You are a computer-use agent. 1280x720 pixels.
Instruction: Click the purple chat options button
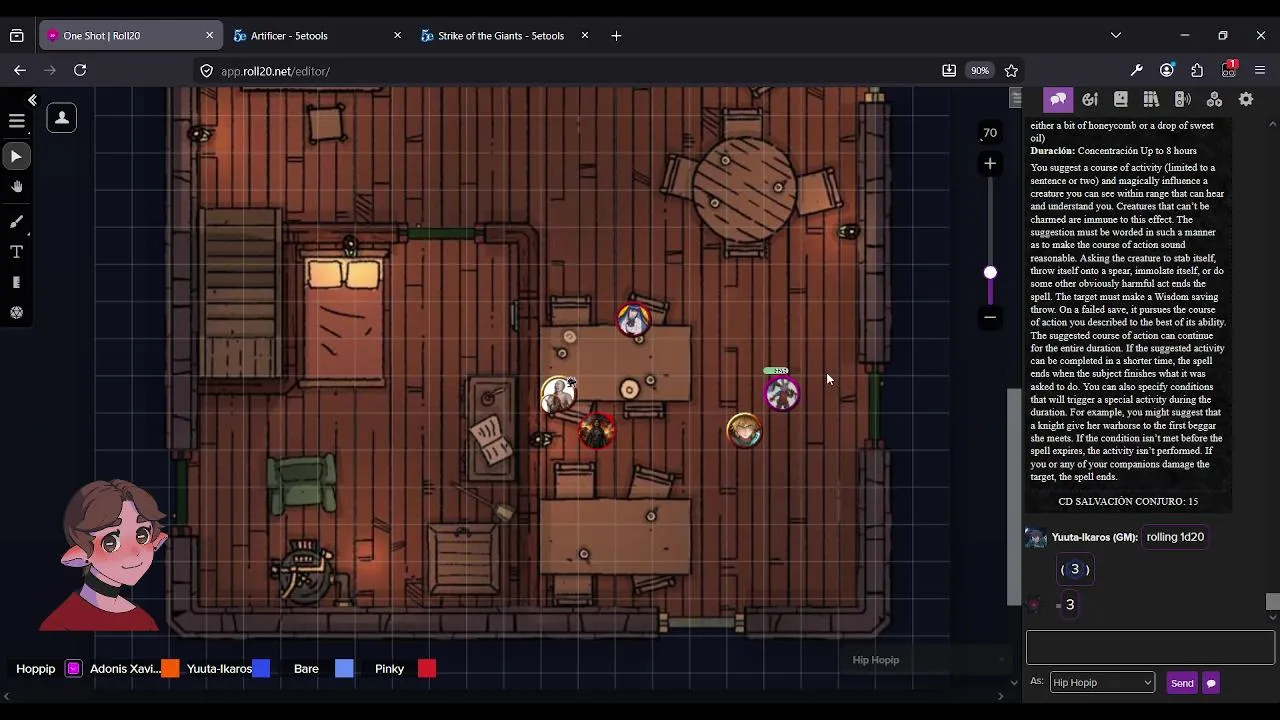tap(1211, 683)
